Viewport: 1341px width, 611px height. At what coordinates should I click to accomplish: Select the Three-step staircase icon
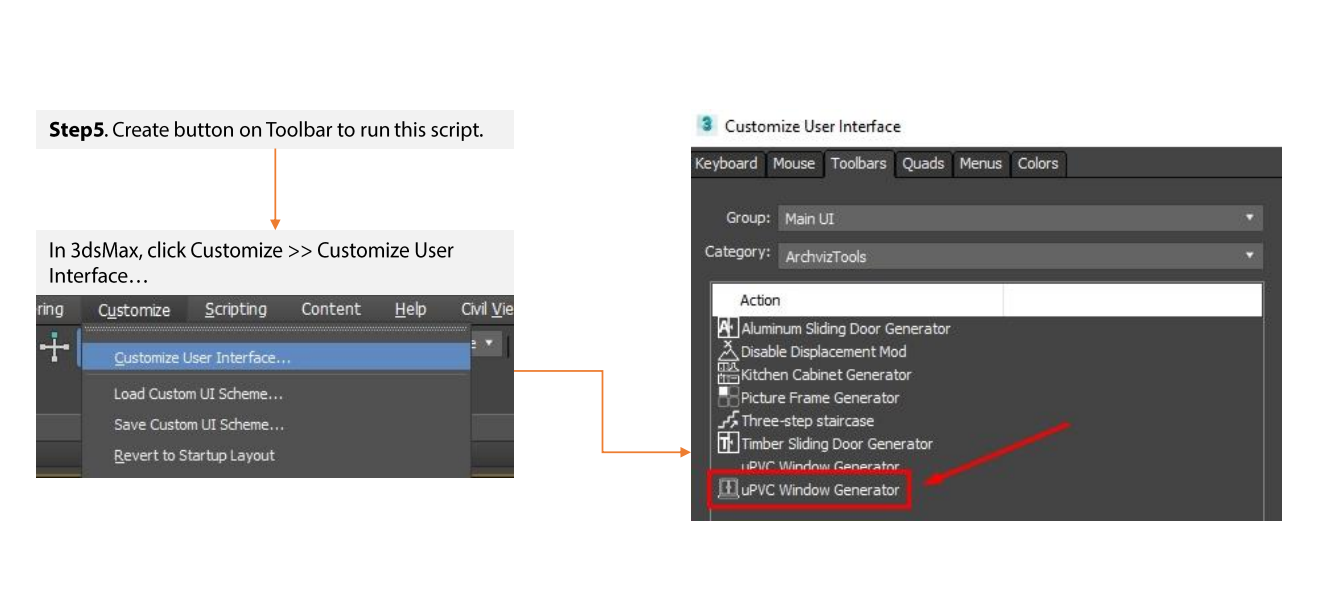click(x=727, y=421)
